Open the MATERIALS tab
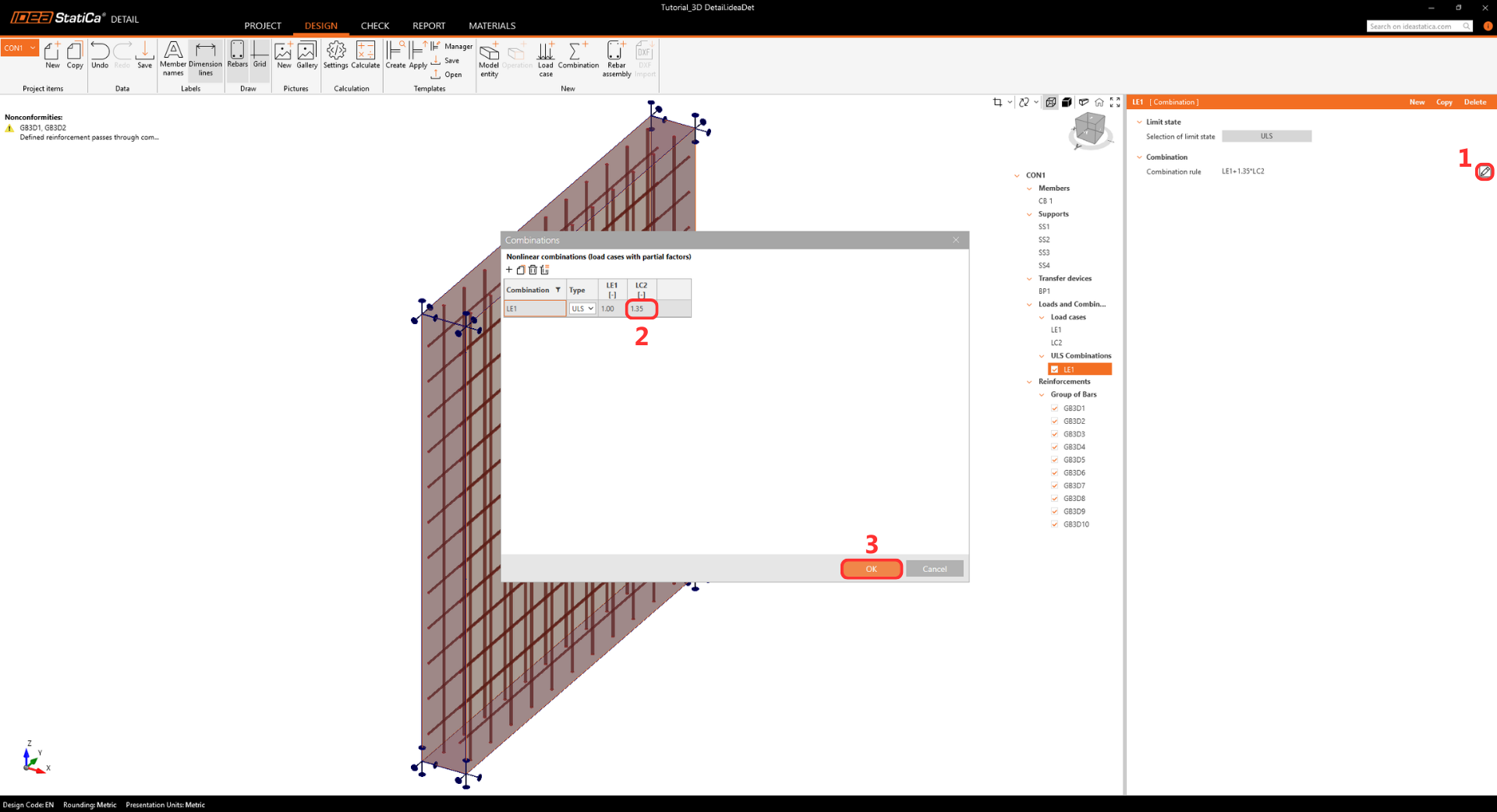The height and width of the screenshot is (812, 1497). pos(491,26)
